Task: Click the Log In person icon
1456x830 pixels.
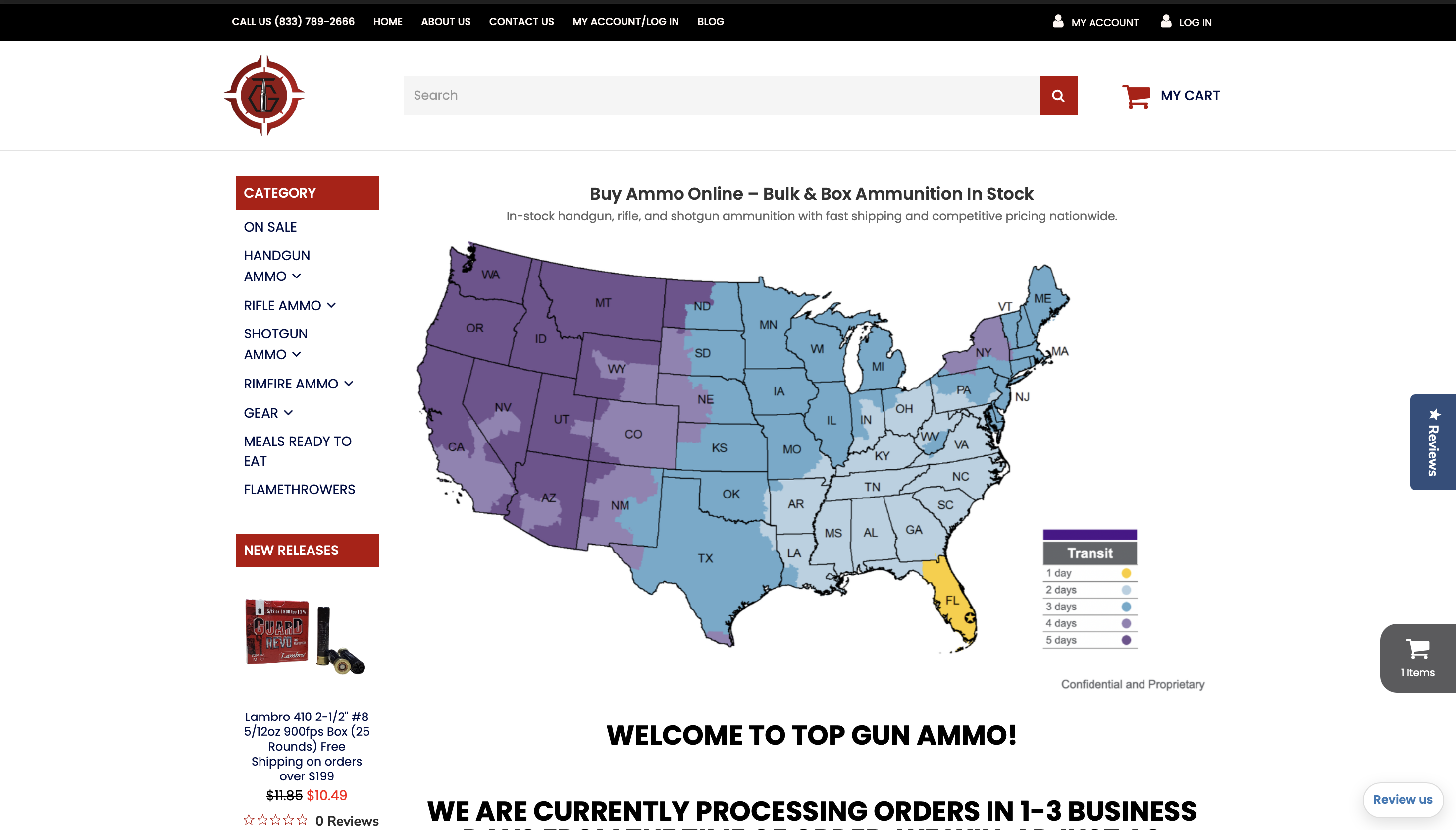Action: pyautogui.click(x=1165, y=22)
